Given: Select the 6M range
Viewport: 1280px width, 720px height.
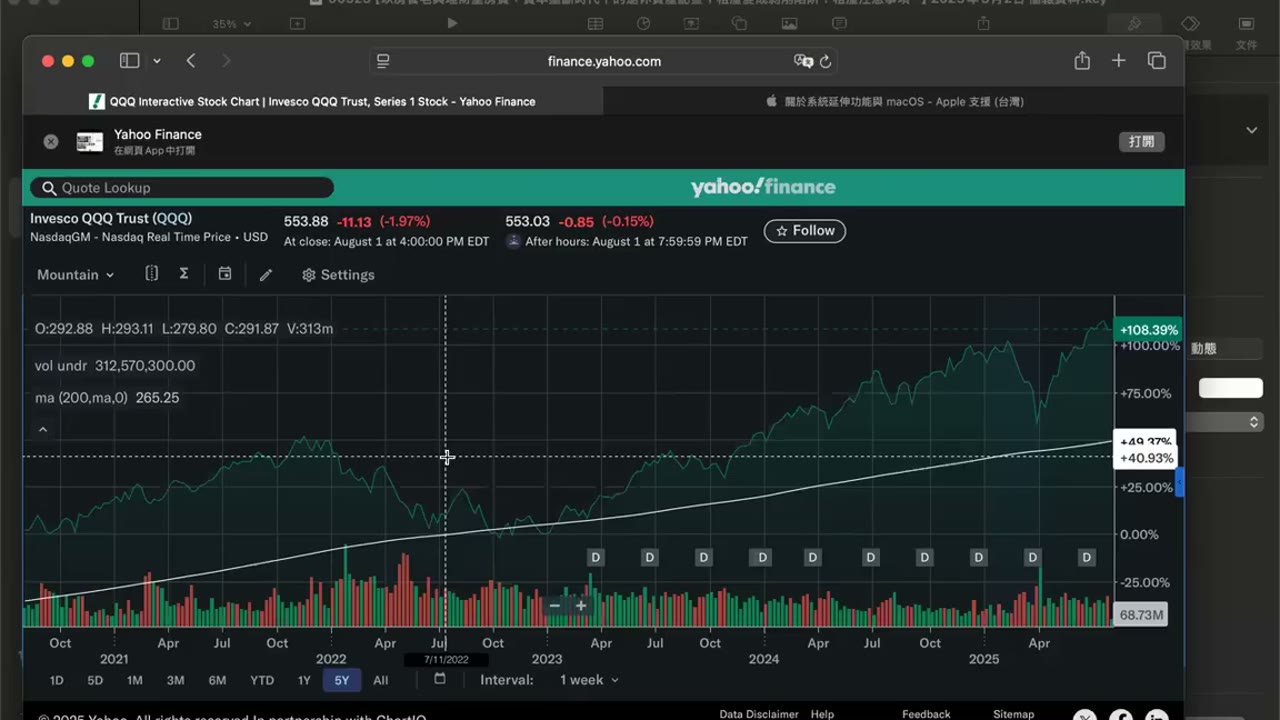Looking at the screenshot, I should pos(217,680).
